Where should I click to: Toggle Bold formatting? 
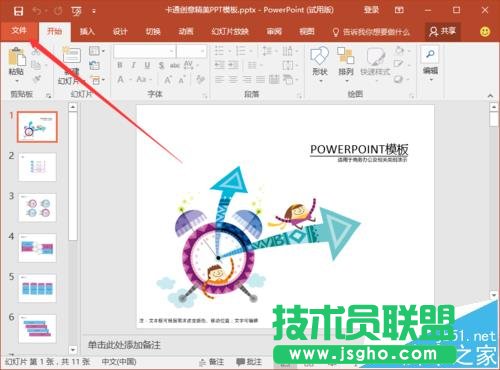(x=120, y=65)
